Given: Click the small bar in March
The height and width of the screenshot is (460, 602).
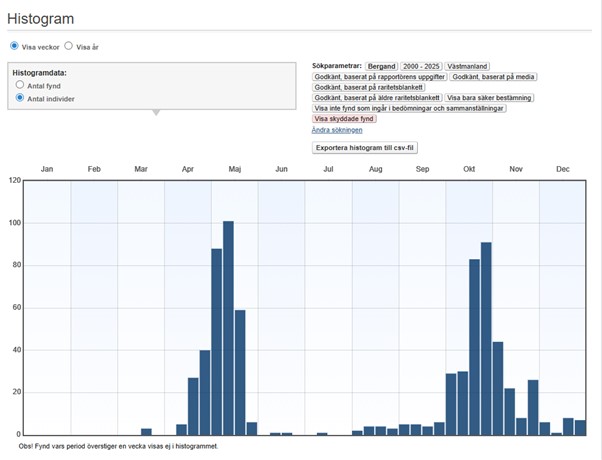Looking at the screenshot, I should 146,431.
